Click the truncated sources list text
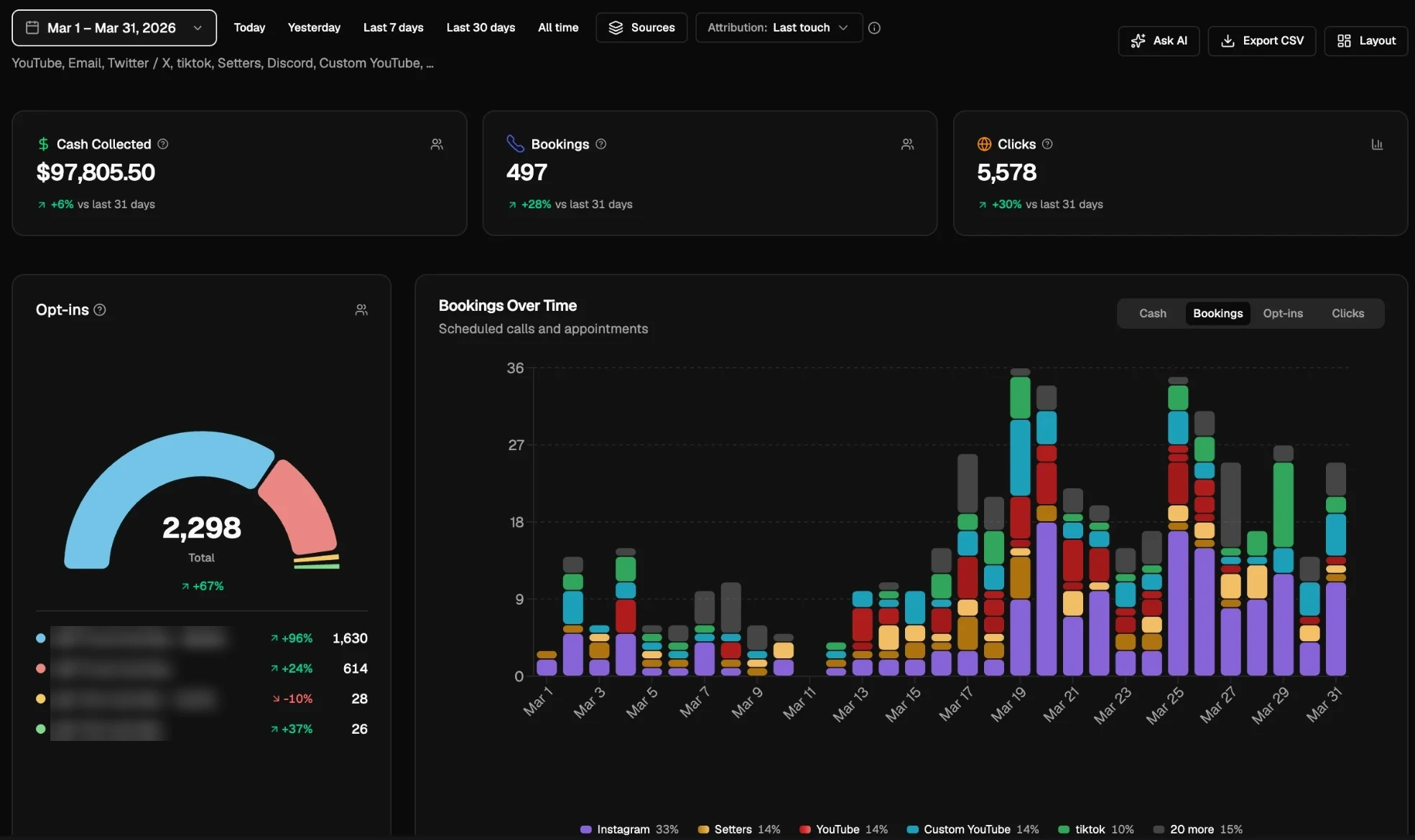Viewport: 1415px width, 840px height. (223, 63)
